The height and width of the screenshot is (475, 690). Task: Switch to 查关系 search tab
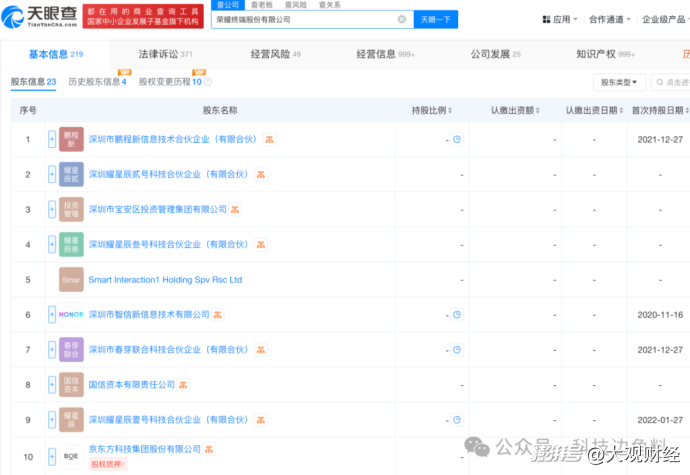[x=330, y=5]
